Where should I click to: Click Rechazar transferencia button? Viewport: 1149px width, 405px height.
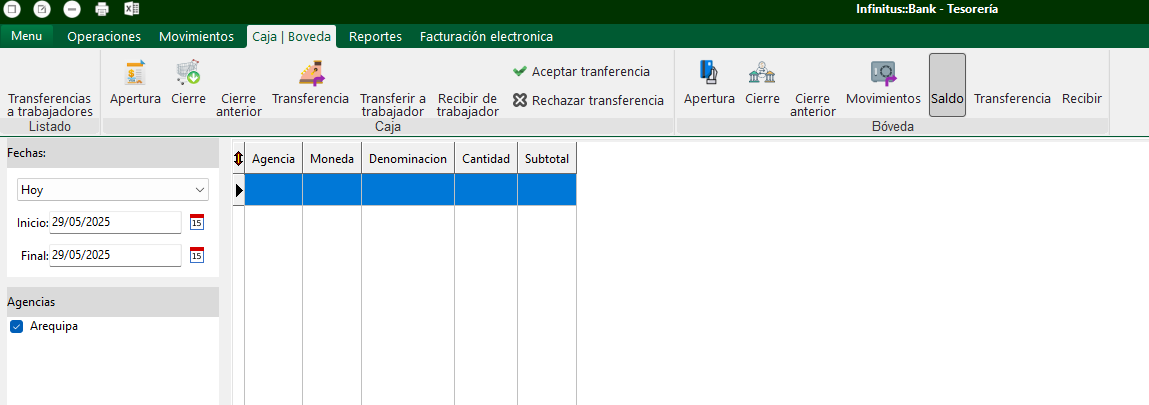tap(588, 100)
